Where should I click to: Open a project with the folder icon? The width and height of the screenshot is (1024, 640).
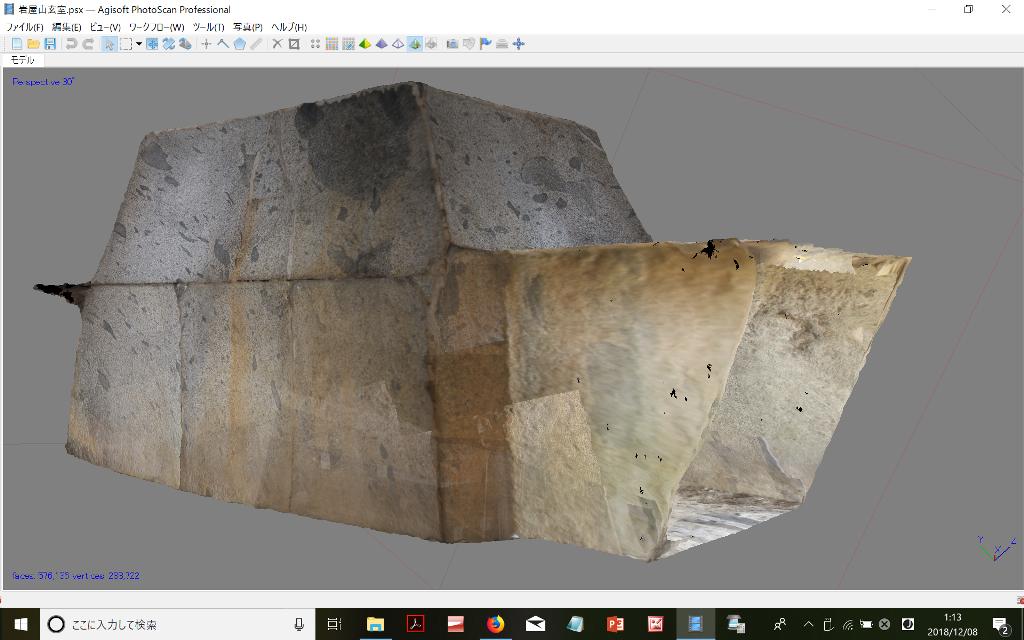(x=33, y=44)
